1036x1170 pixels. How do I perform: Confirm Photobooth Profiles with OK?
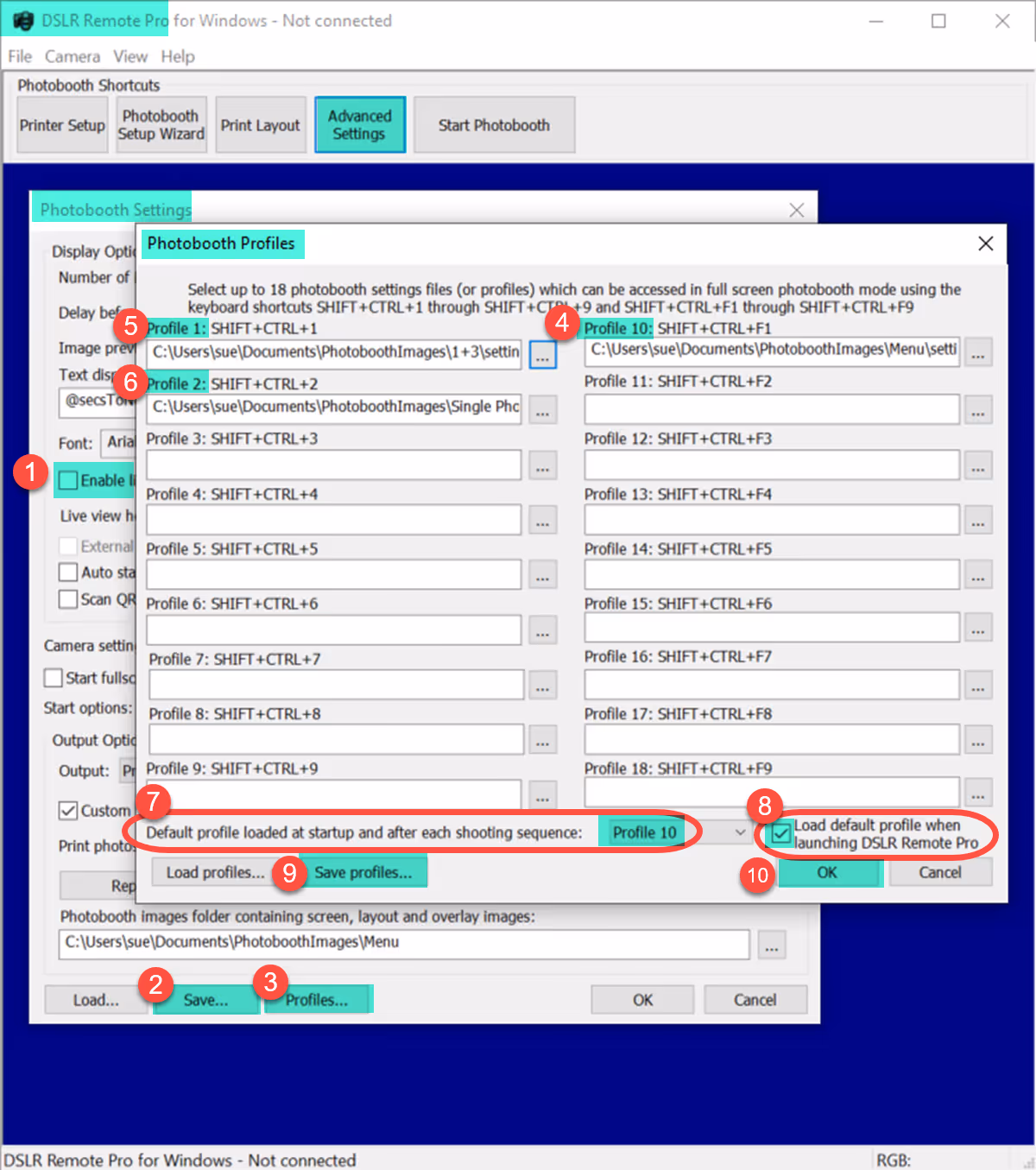click(x=828, y=873)
